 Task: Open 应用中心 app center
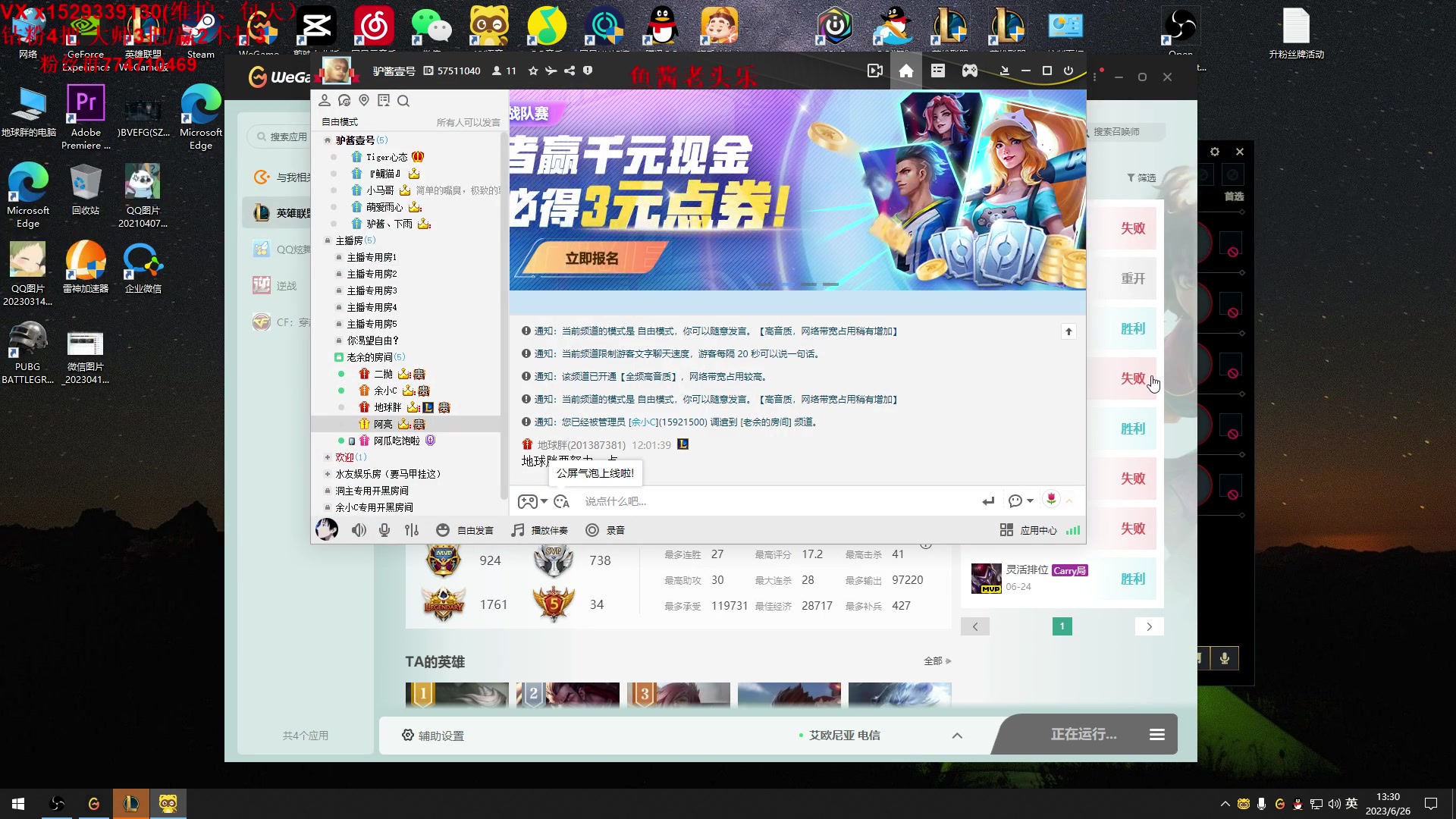1028,531
